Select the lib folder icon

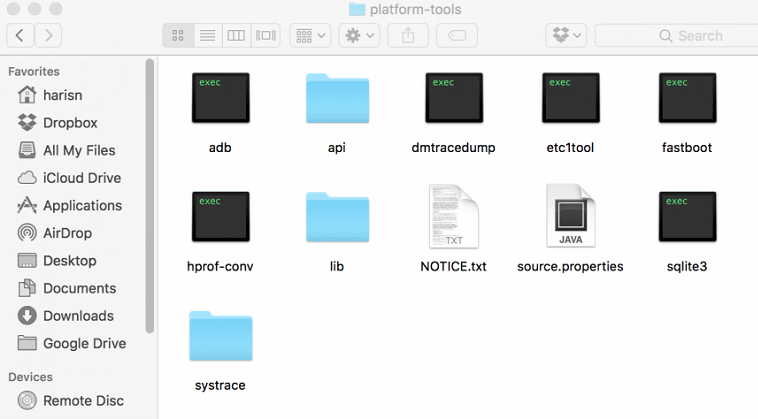tap(337, 217)
